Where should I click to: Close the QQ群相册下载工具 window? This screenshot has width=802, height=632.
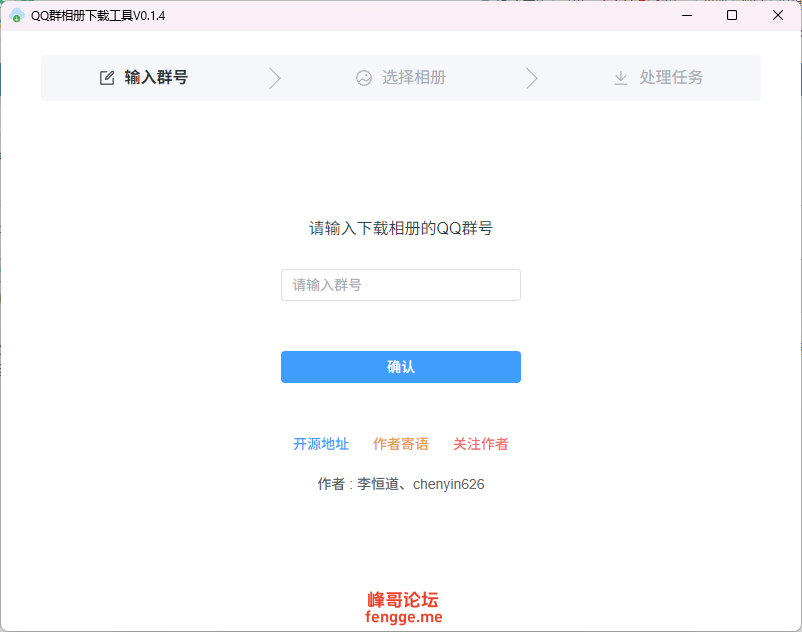(x=778, y=15)
